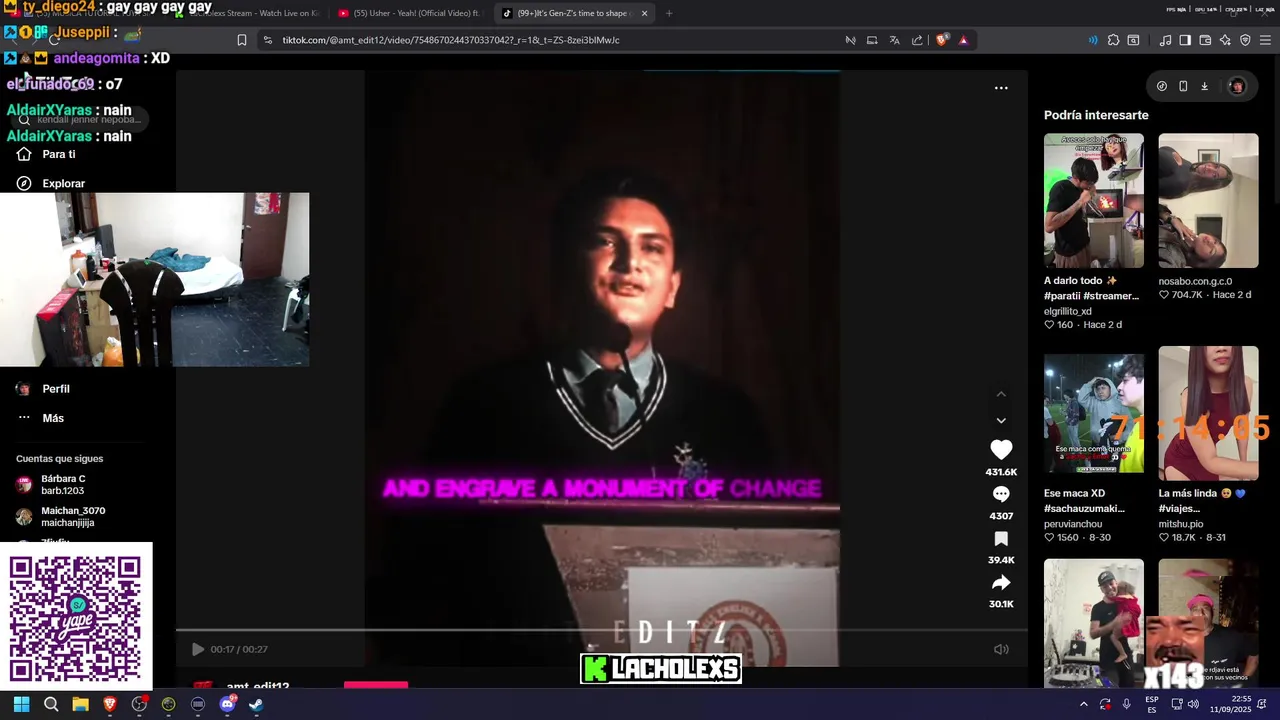
Task: Click the TikTok coin icon in top-right pill
Action: point(1161,86)
